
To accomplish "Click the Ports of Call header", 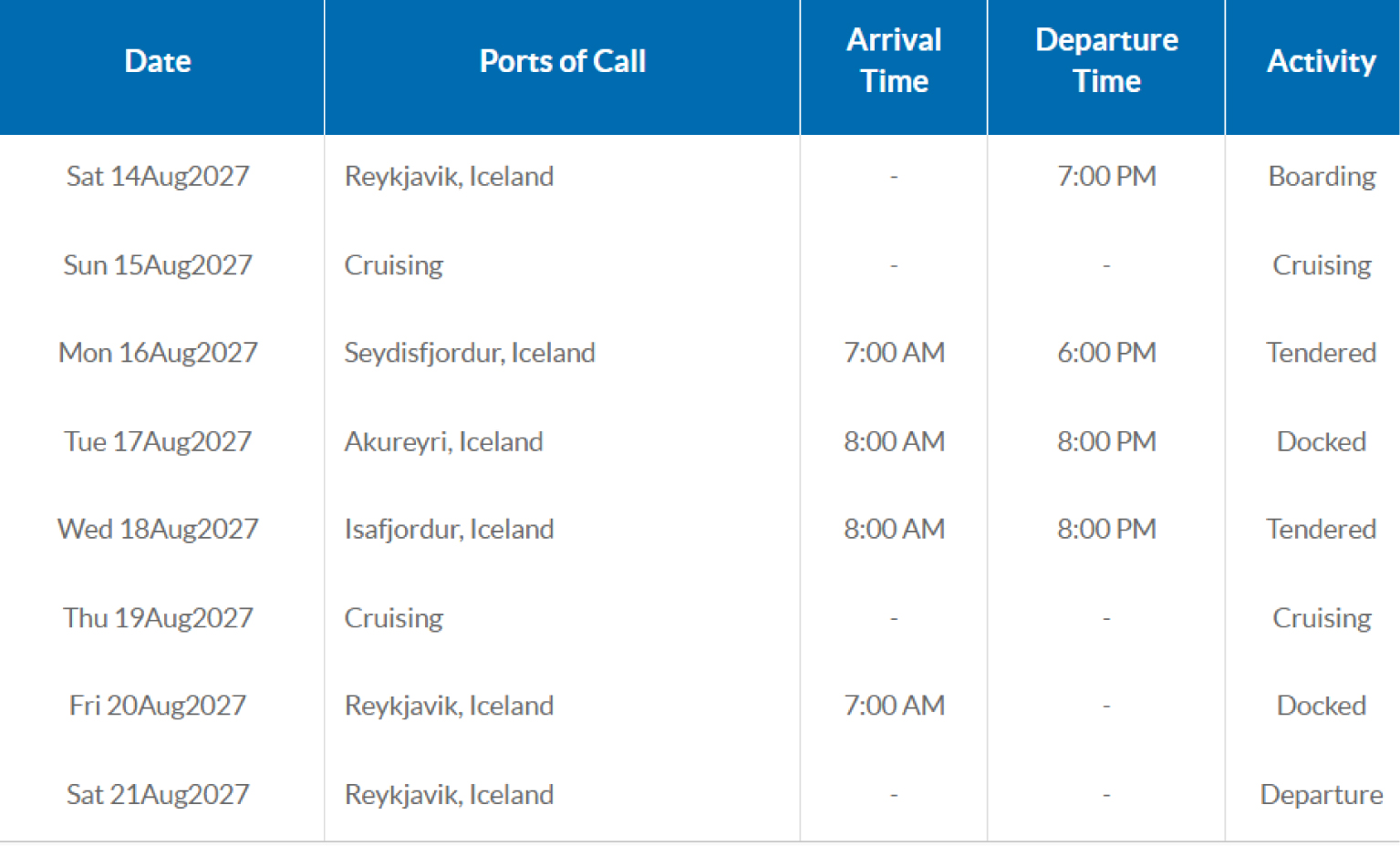I will click(562, 61).
